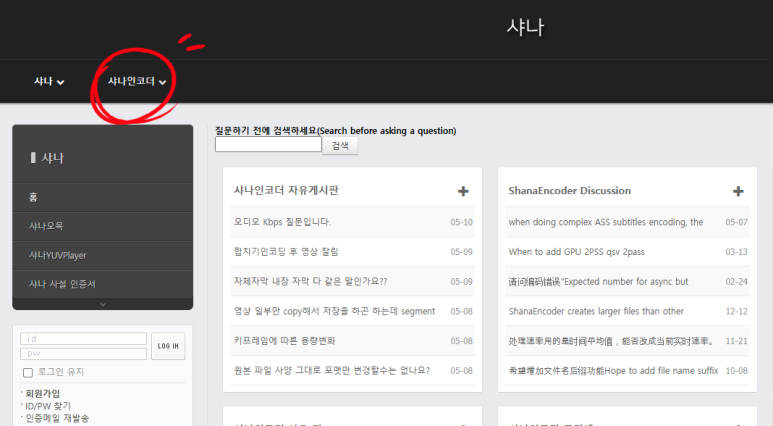
Task: Click the id input field
Action: coord(83,339)
